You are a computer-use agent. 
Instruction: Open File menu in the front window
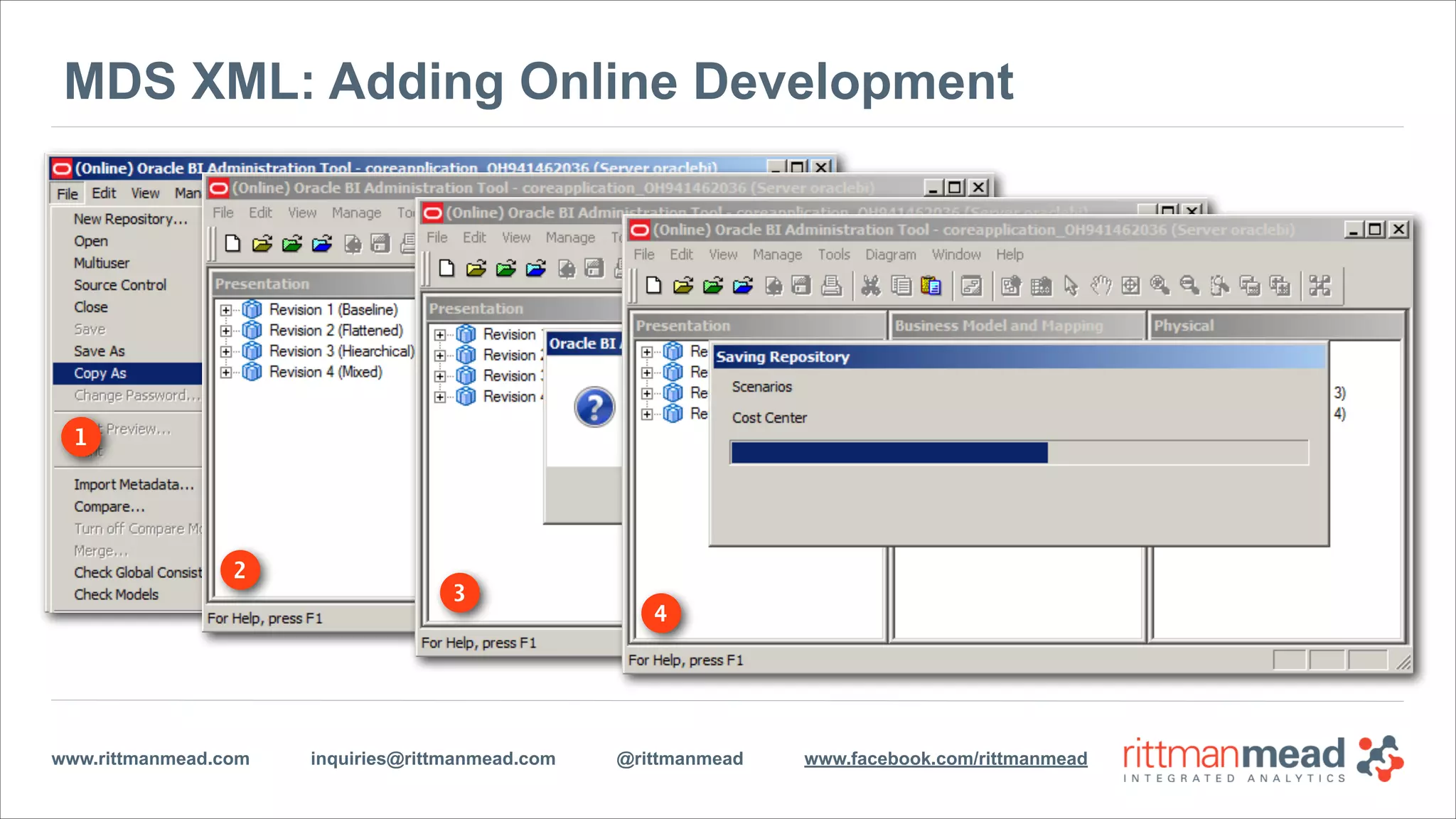644,255
